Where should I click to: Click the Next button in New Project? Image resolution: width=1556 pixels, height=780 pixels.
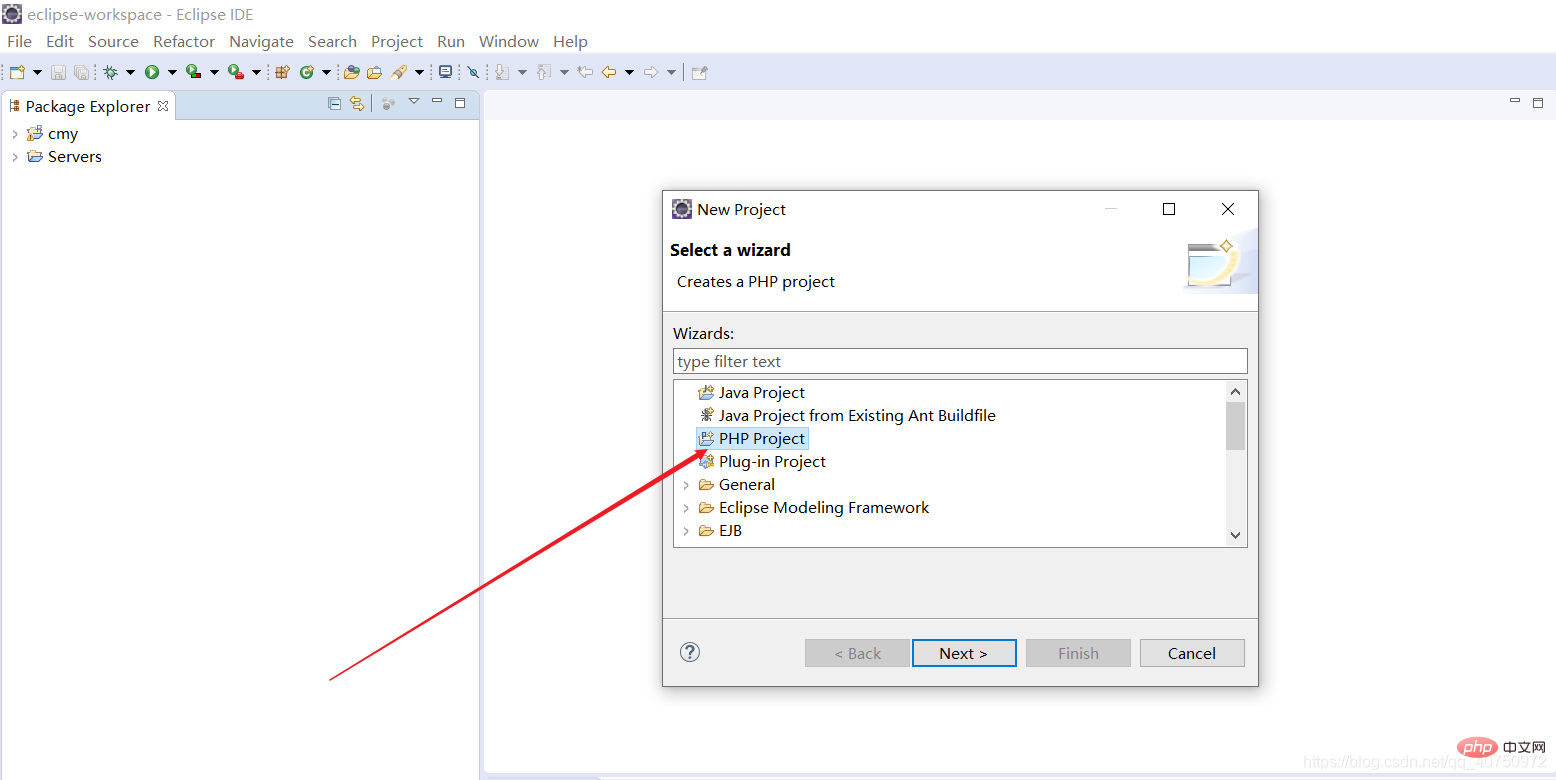964,653
